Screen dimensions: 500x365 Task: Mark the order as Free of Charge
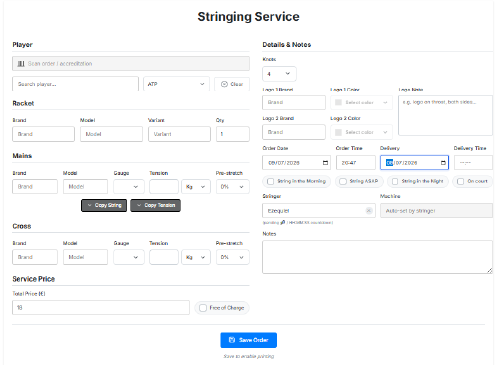203,308
